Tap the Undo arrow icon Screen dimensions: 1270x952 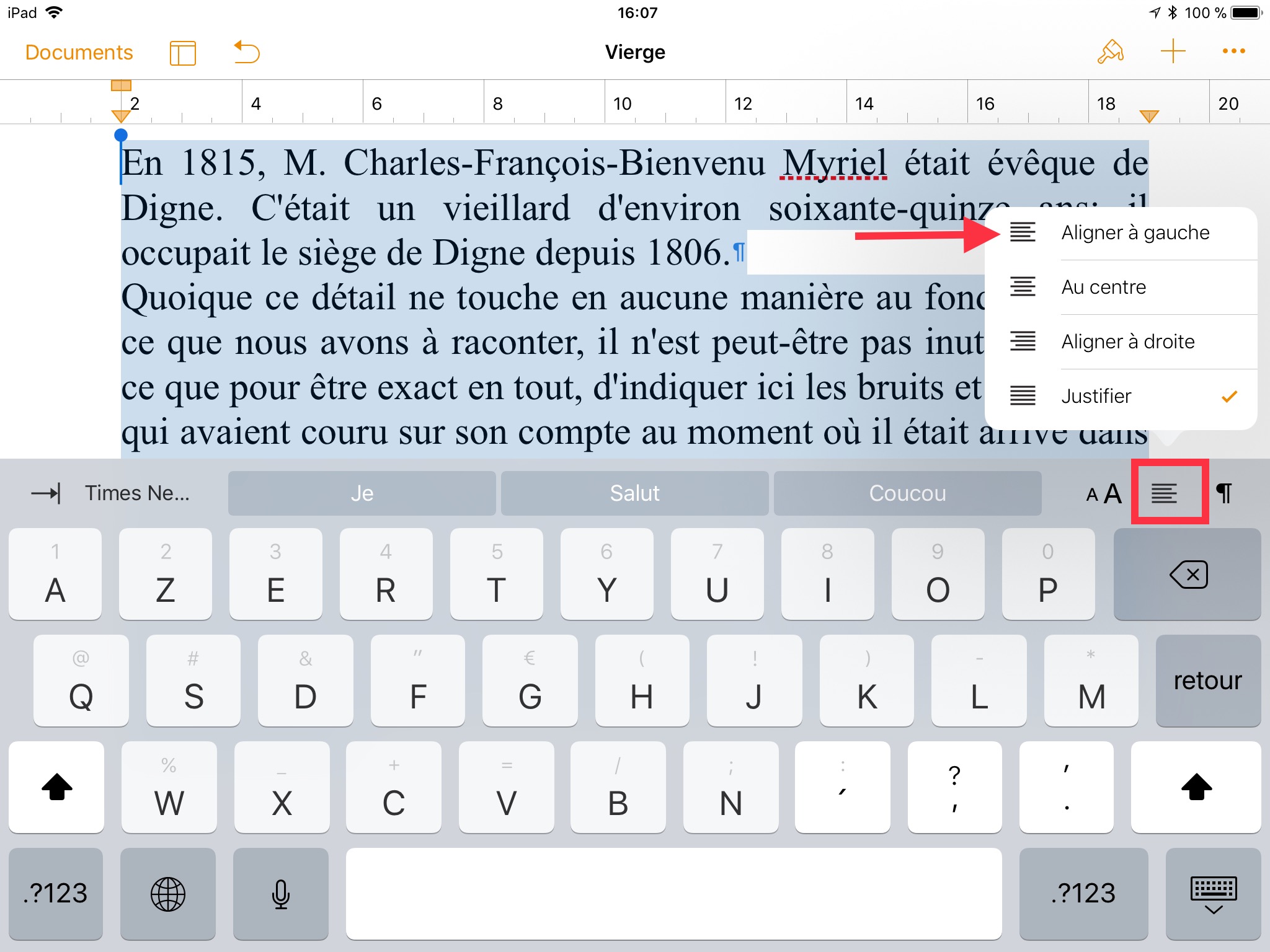click(247, 52)
